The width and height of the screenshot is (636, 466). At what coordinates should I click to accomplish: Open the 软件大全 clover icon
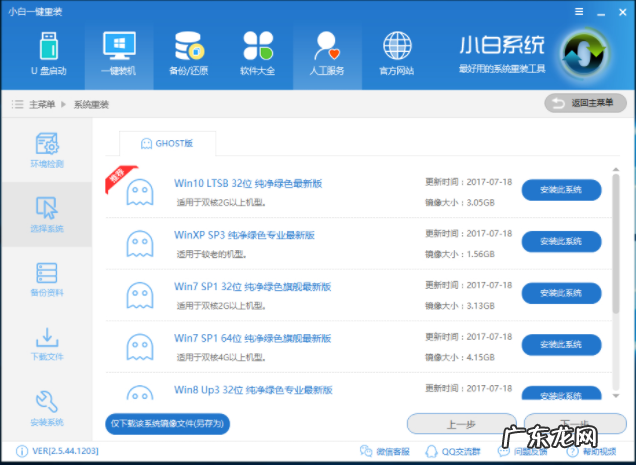pos(258,46)
